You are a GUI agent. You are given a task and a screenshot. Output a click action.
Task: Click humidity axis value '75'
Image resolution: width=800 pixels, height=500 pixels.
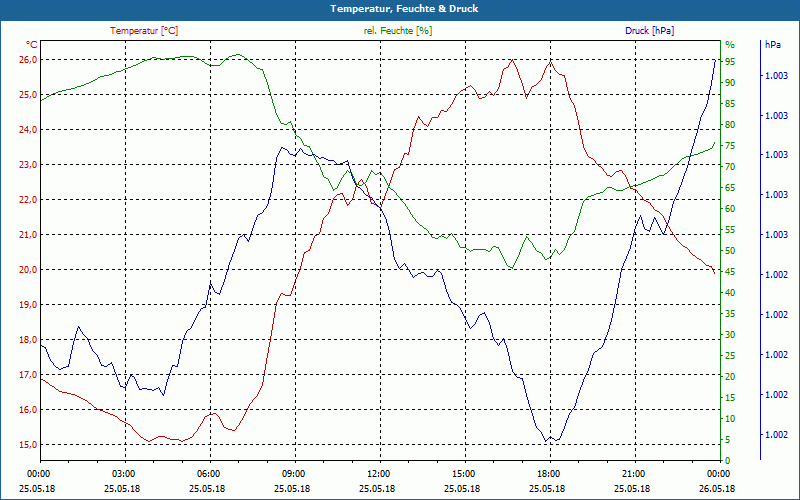click(730, 146)
